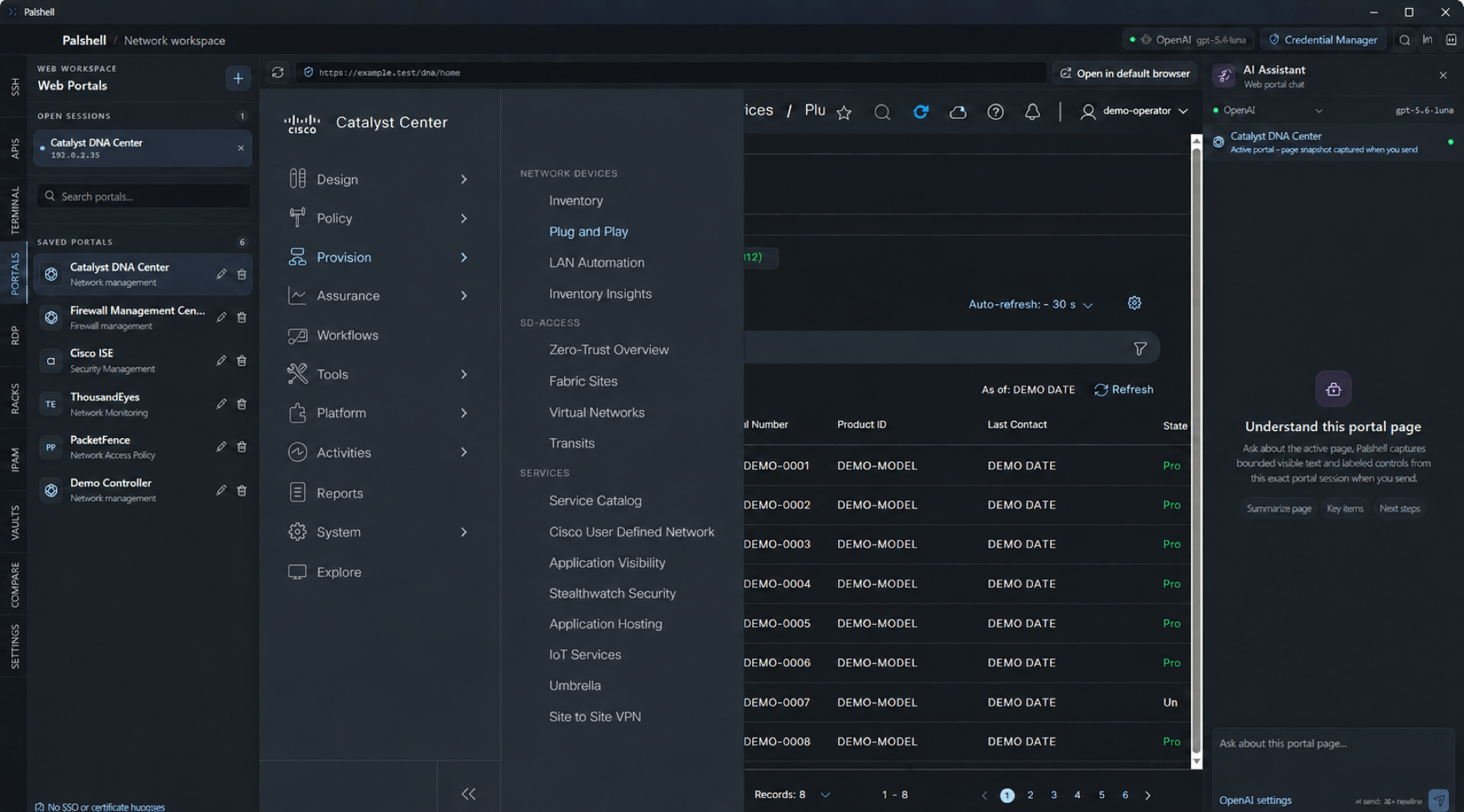1464x812 pixels.
Task: Add a new web portal with plus icon
Action: (x=238, y=78)
